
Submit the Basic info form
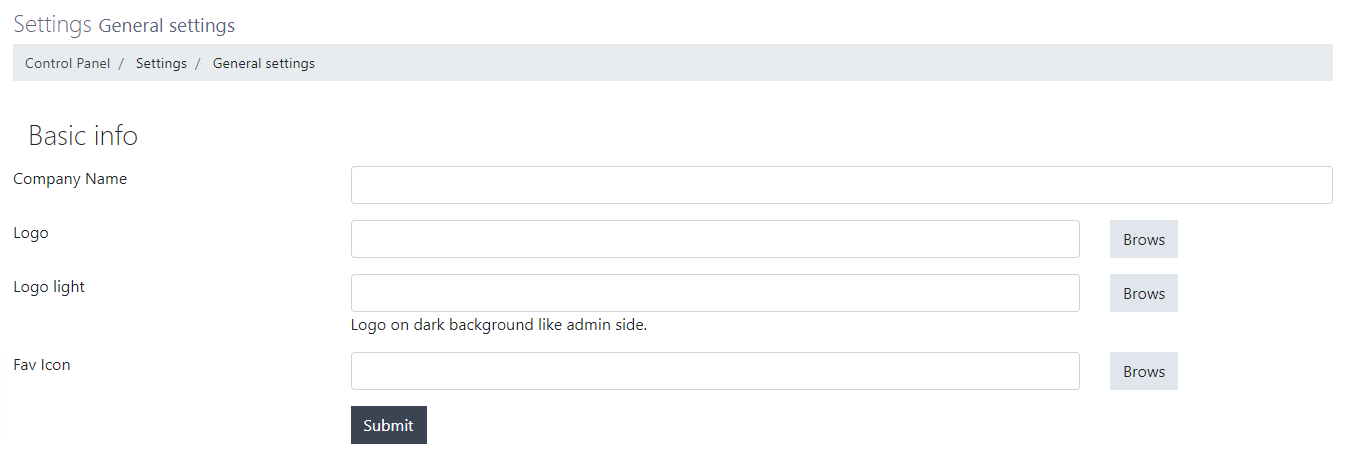pyautogui.click(x=388, y=425)
